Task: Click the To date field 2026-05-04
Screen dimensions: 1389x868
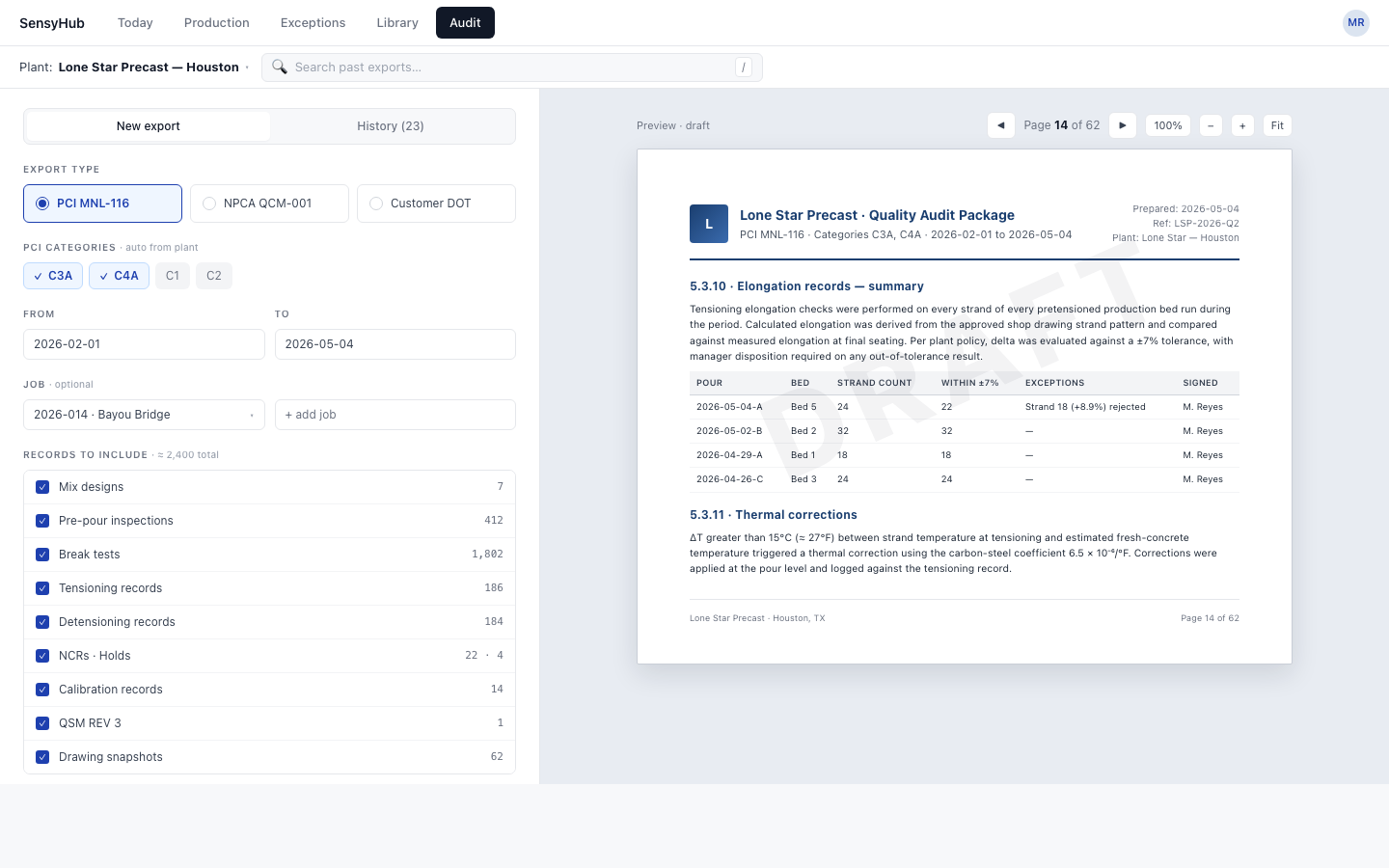Action: tap(395, 344)
